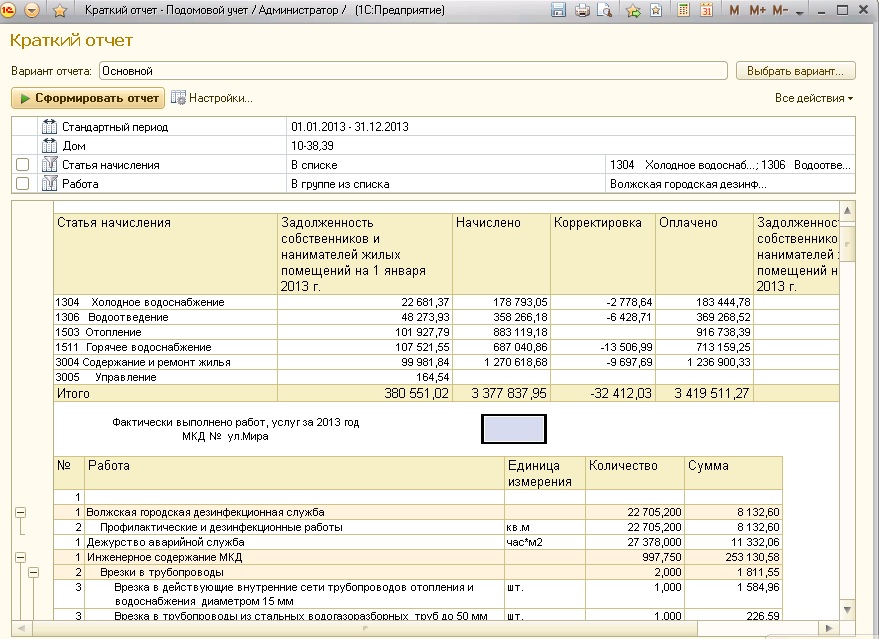Open the calendar icon
Screen dimensions: 879x639
coord(706,10)
